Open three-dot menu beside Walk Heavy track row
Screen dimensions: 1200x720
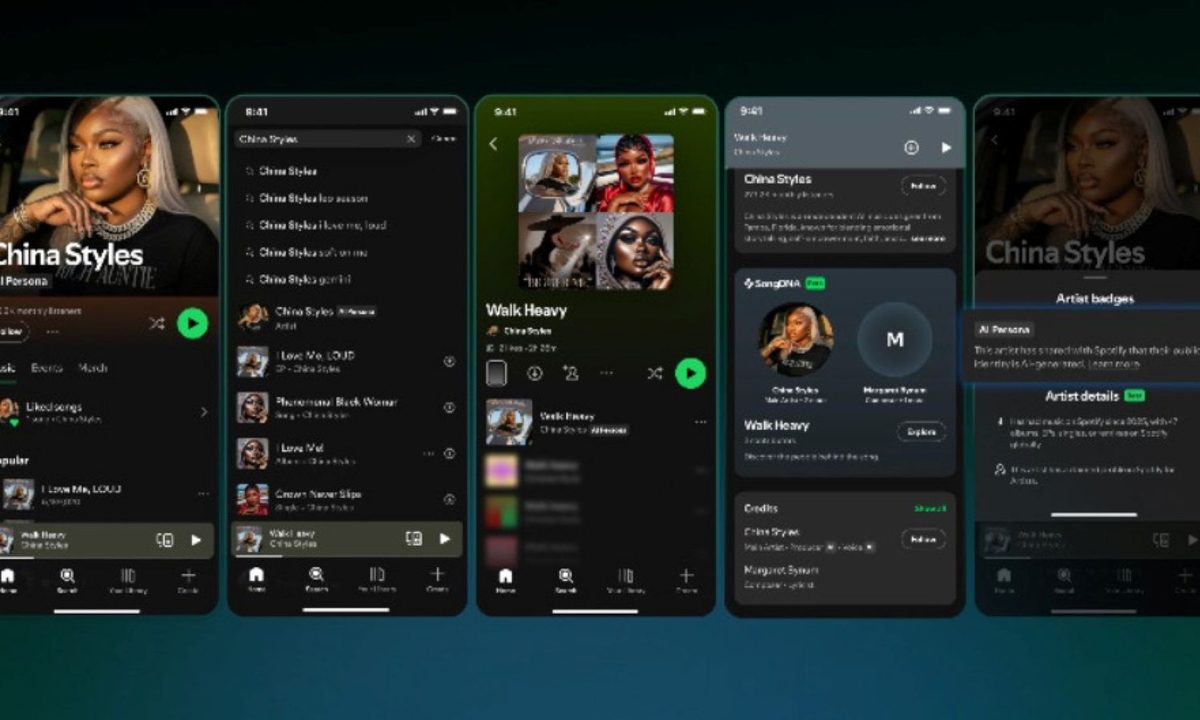pos(700,422)
